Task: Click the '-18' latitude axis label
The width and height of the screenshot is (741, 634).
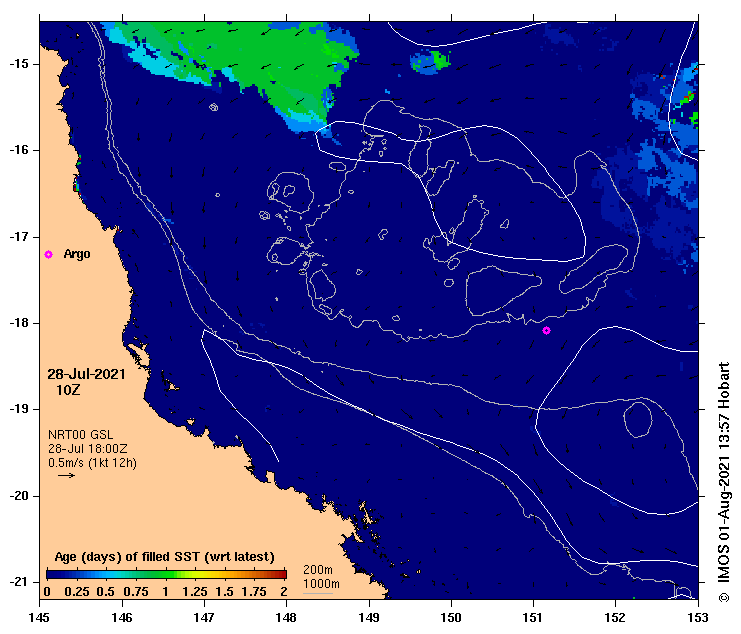Action: (19, 323)
